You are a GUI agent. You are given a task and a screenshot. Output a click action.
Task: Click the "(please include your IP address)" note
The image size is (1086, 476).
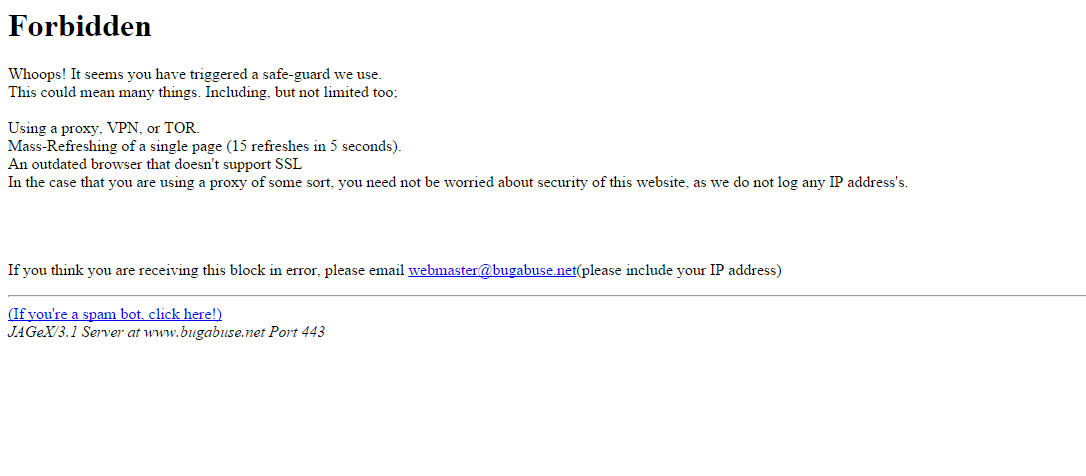tap(679, 270)
